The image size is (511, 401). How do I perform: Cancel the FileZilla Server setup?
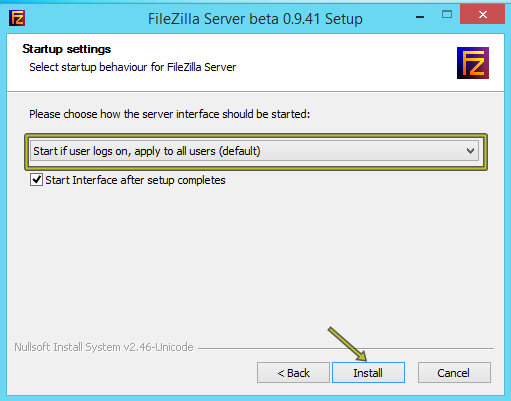tap(454, 373)
